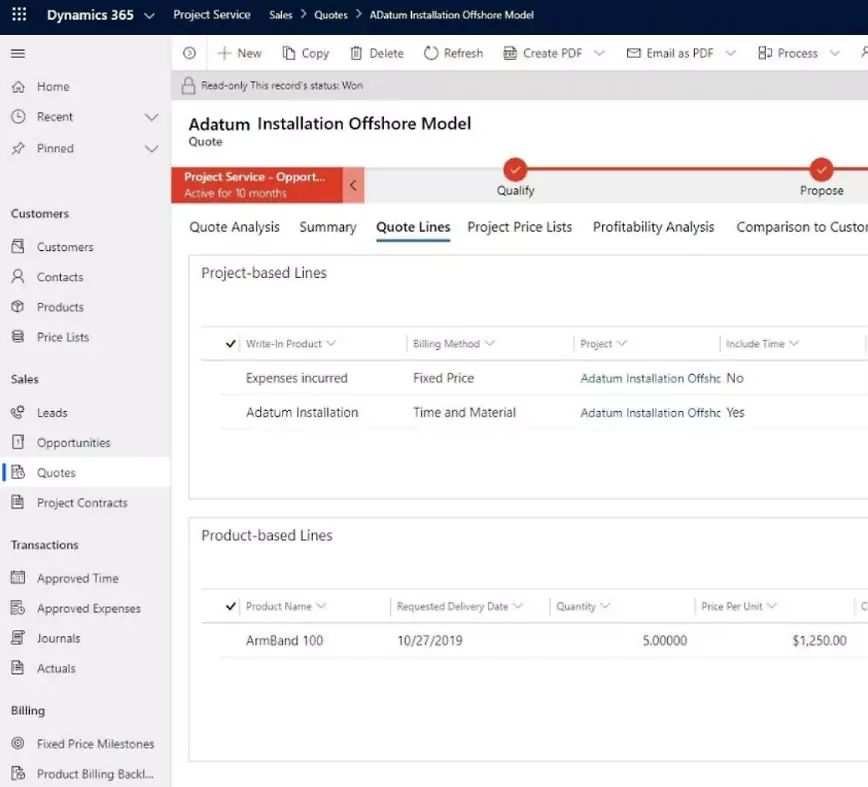Image resolution: width=868 pixels, height=787 pixels.
Task: Open Fixed Price Milestones under Billing
Action: tap(95, 744)
